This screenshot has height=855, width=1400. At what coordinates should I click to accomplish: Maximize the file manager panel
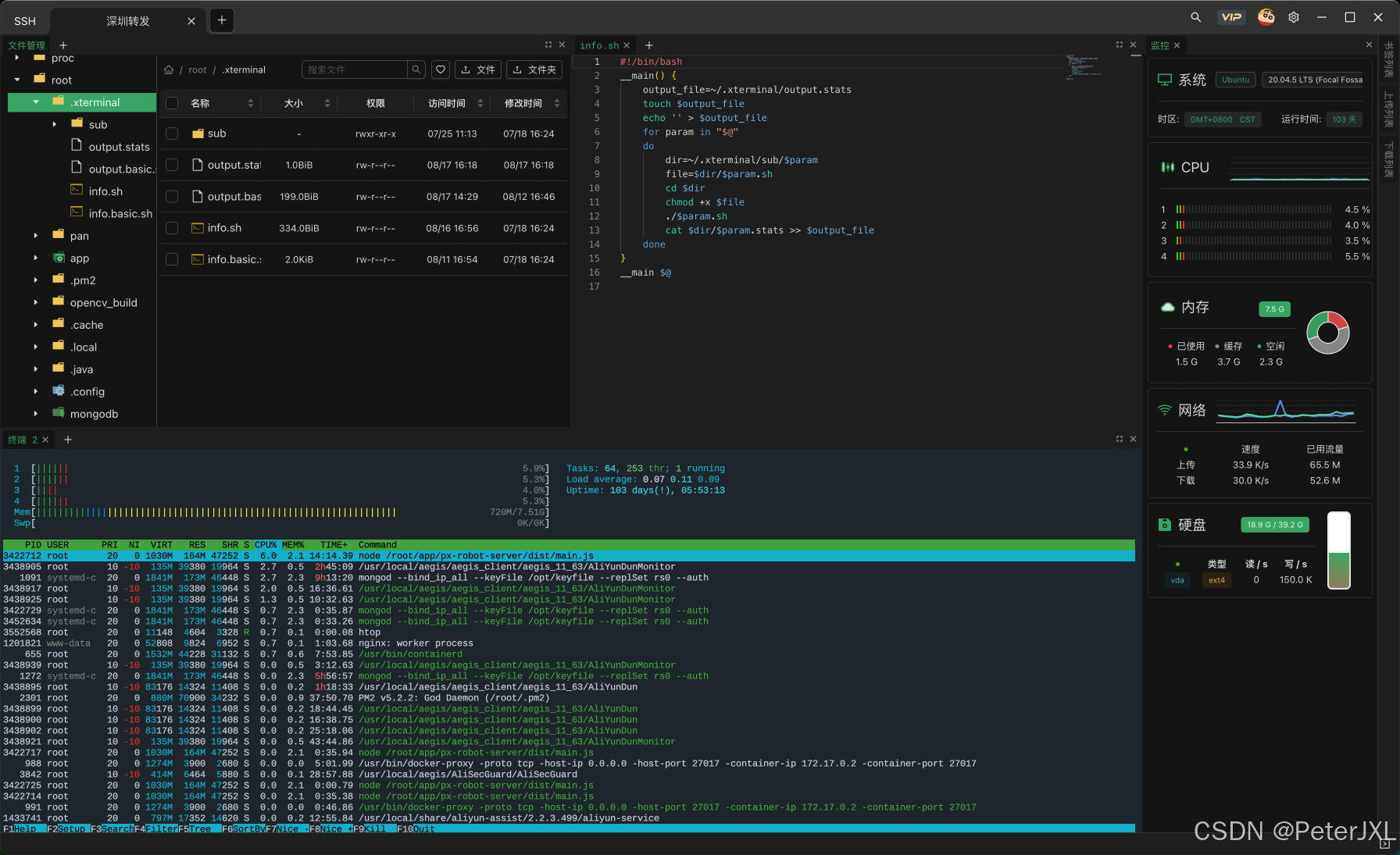(x=548, y=45)
